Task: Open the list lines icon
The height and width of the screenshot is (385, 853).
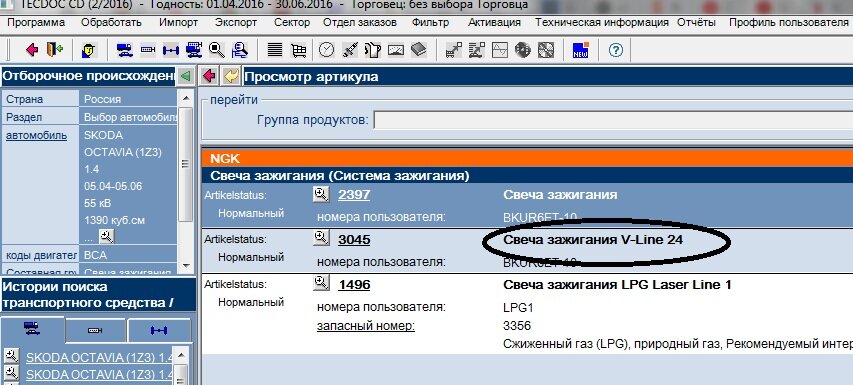Action: coord(275,51)
